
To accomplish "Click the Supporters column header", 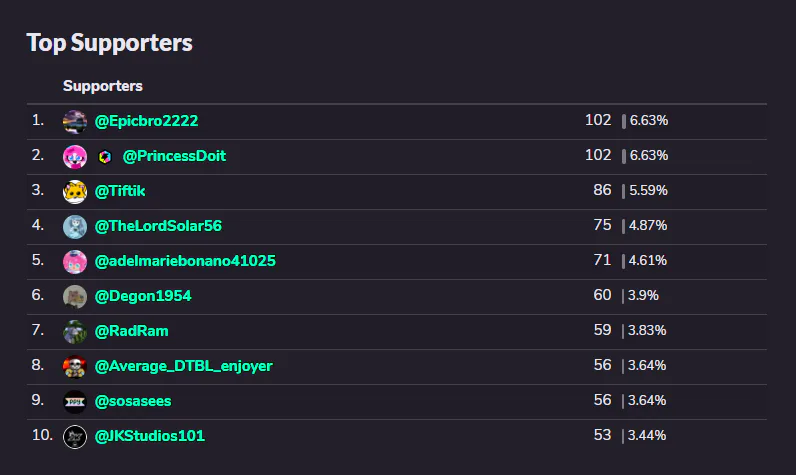I will pyautogui.click(x=103, y=86).
